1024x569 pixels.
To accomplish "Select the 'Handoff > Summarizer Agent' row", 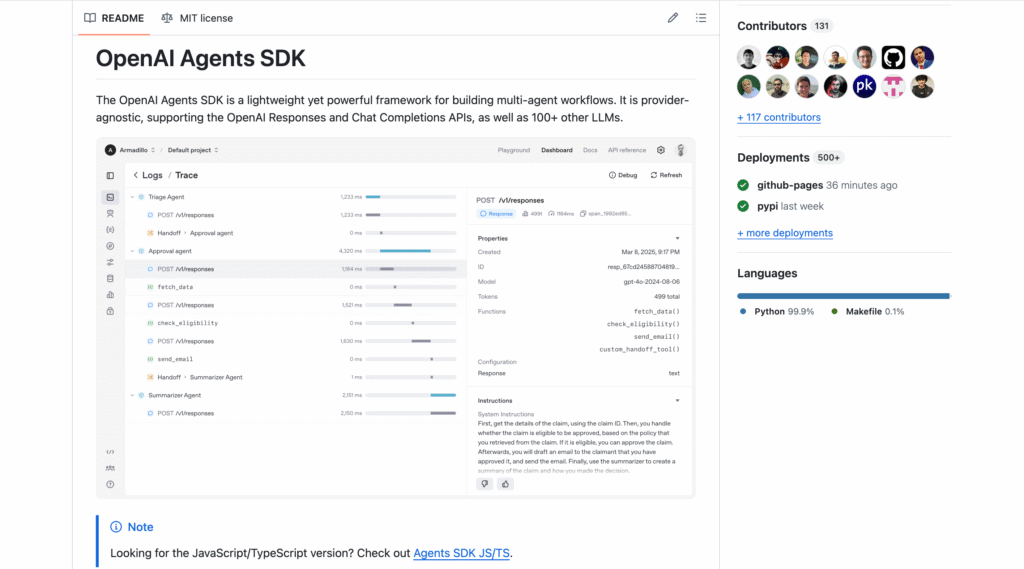I will [x=295, y=377].
